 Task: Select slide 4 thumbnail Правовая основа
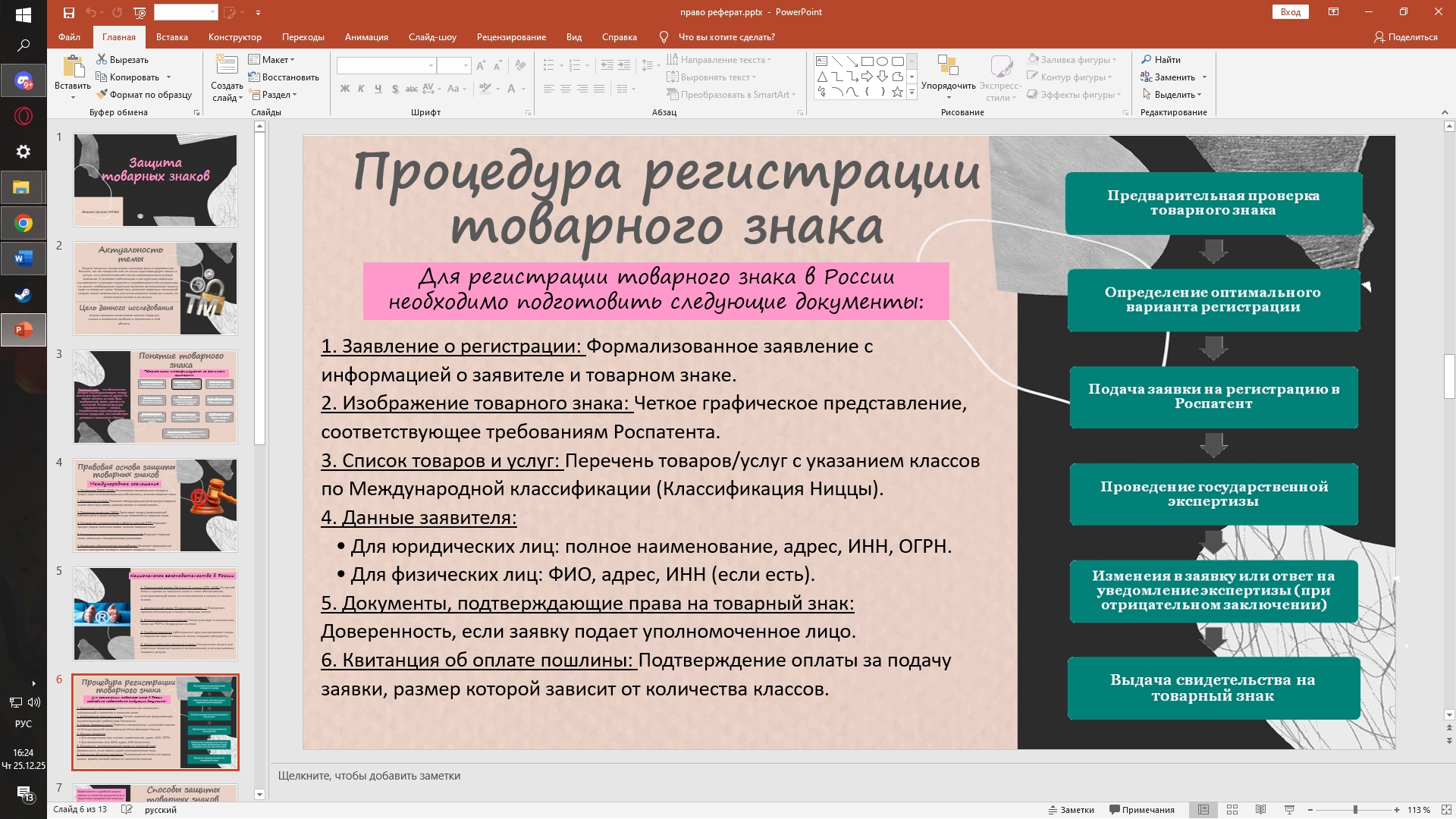click(x=155, y=505)
